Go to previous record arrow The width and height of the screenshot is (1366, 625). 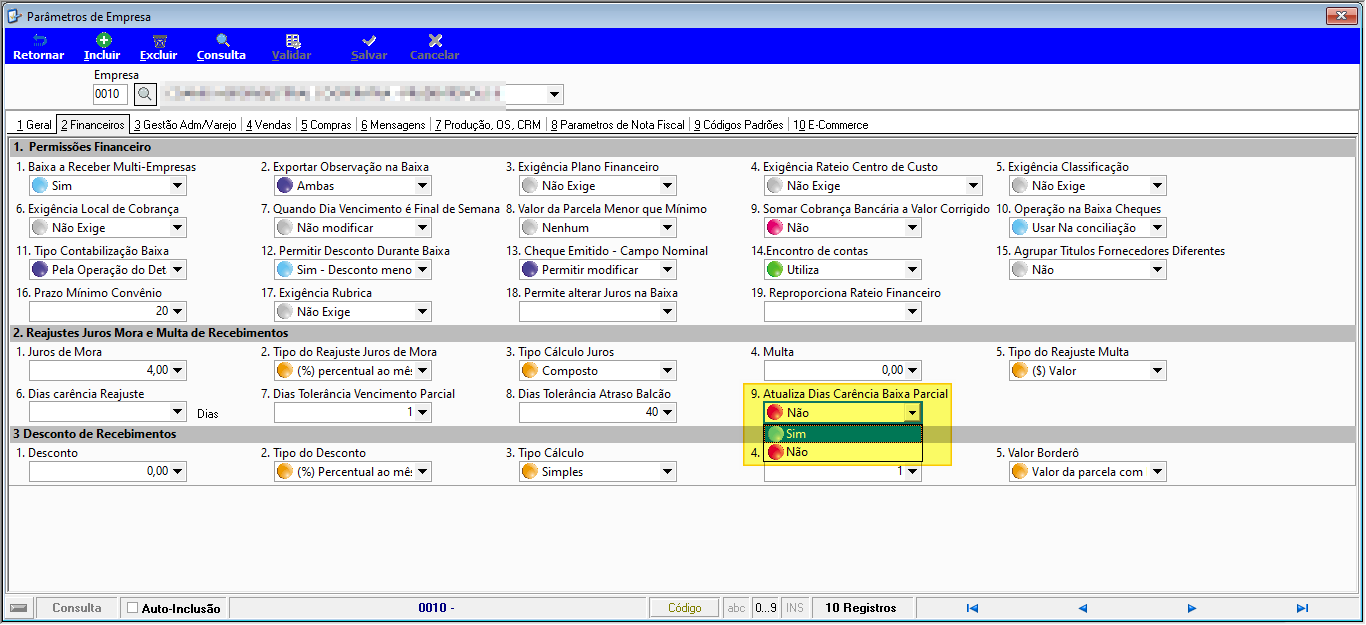1082,608
